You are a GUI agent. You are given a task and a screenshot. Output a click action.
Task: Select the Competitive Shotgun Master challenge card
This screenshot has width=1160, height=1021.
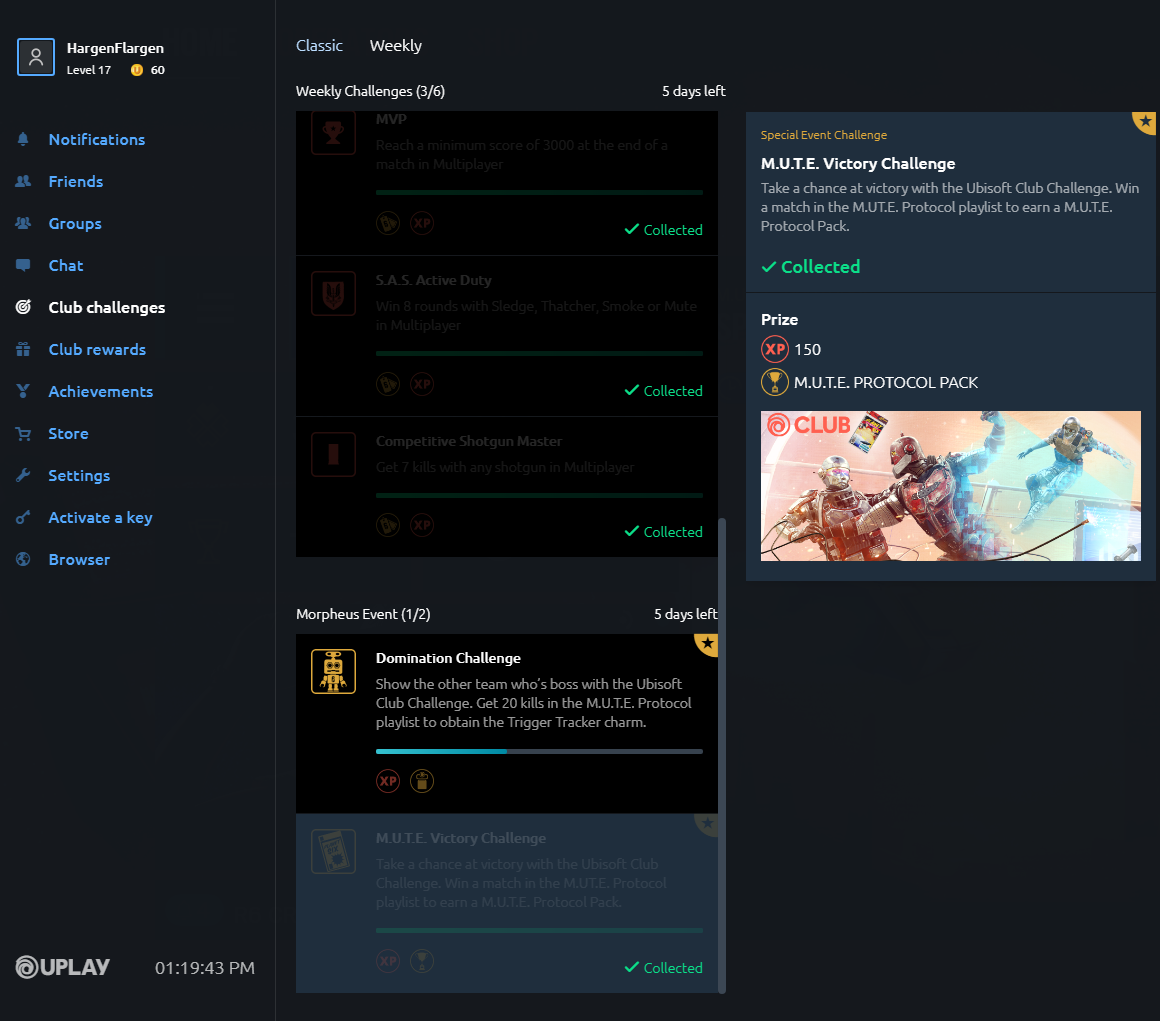(x=507, y=487)
